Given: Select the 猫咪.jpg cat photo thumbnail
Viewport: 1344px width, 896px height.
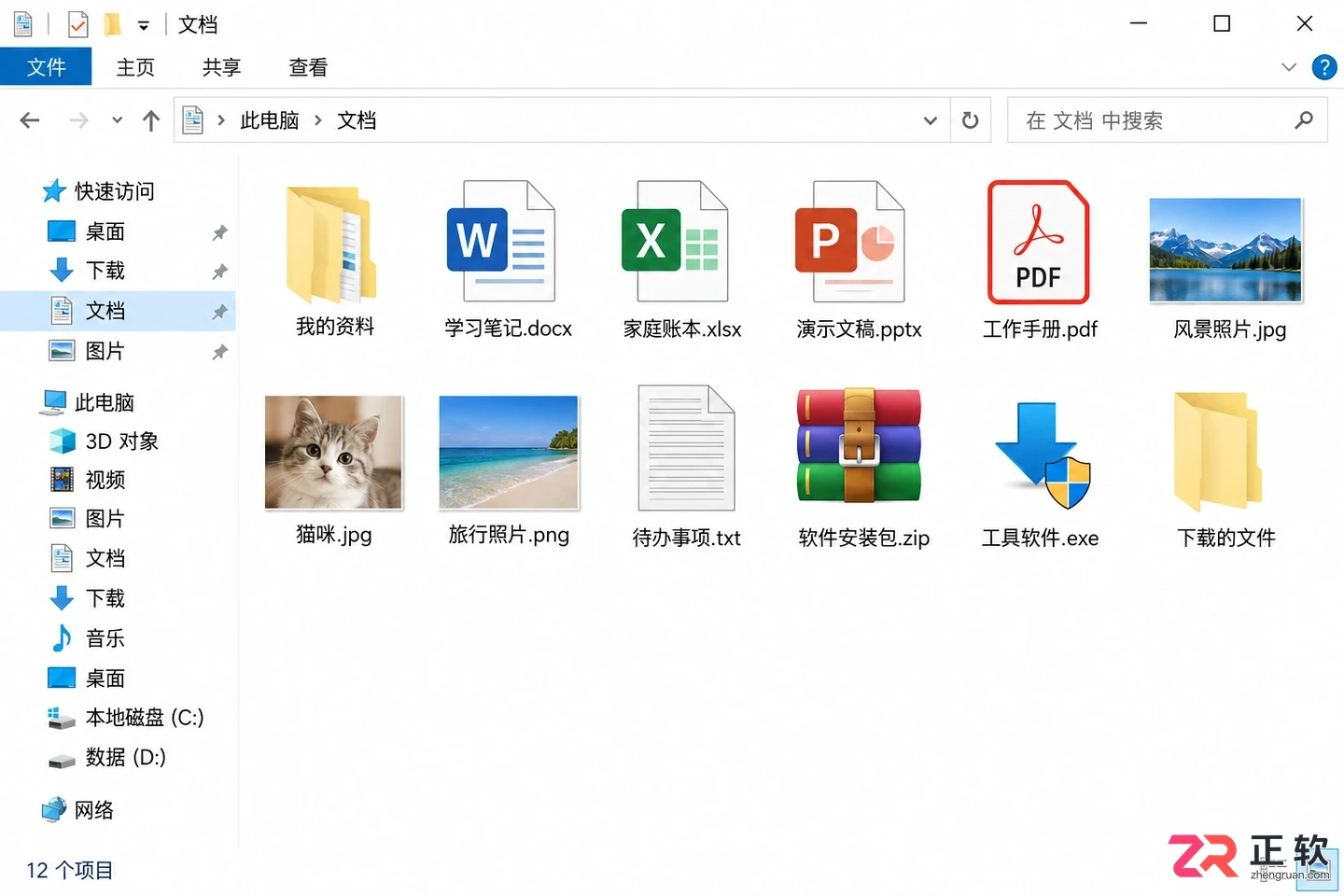Looking at the screenshot, I should pos(333,453).
